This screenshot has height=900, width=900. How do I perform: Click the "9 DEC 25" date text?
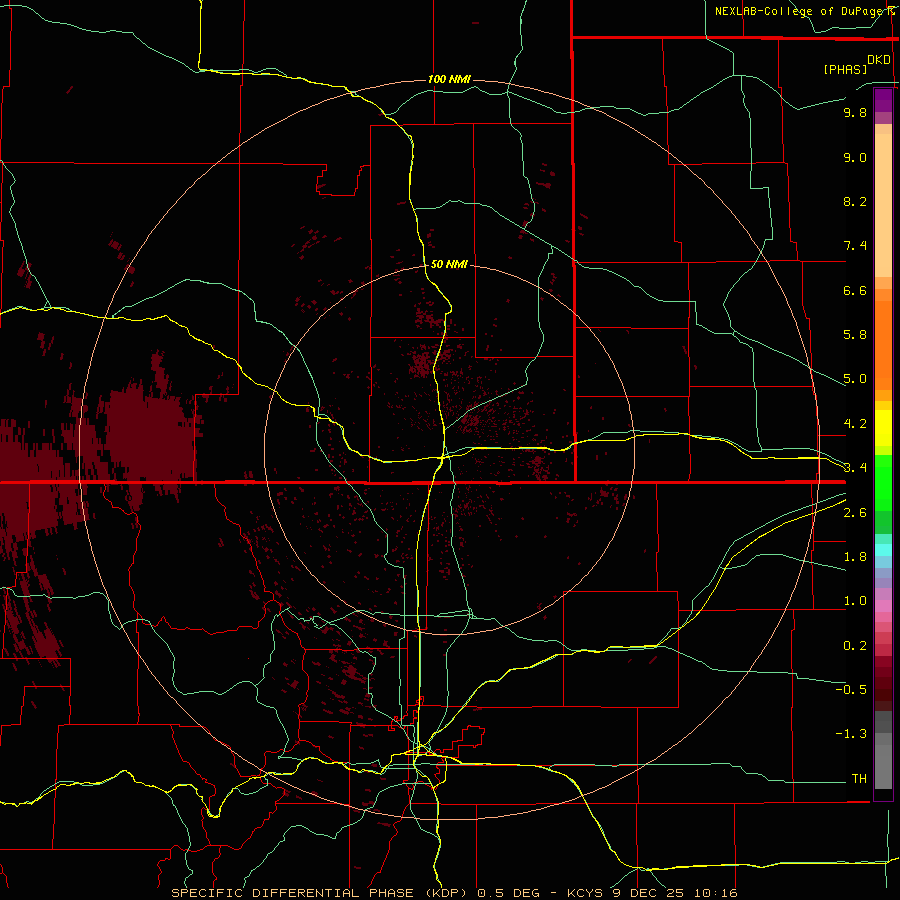tap(648, 893)
